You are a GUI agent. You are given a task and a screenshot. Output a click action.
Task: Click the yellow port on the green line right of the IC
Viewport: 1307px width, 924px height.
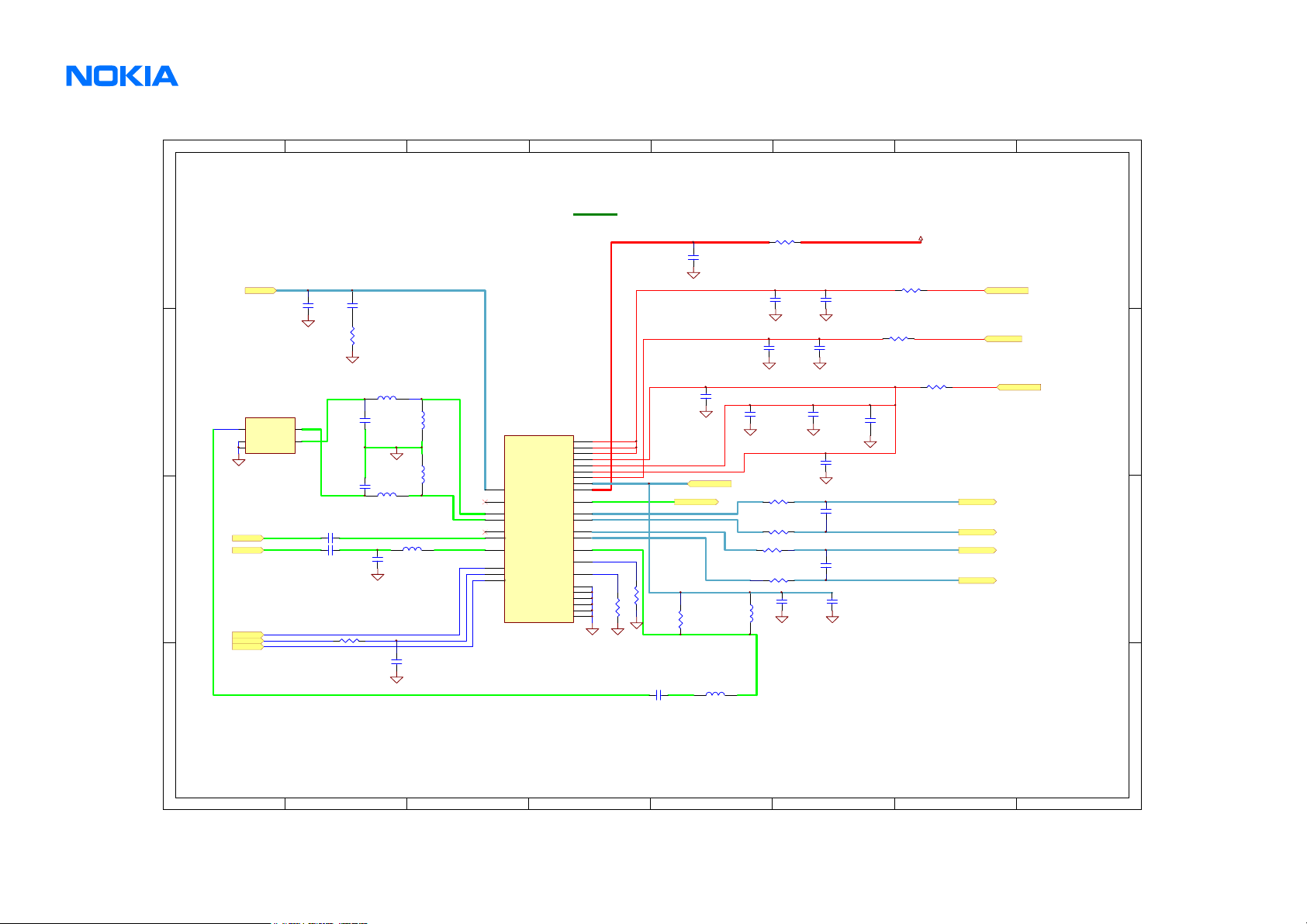point(696,502)
